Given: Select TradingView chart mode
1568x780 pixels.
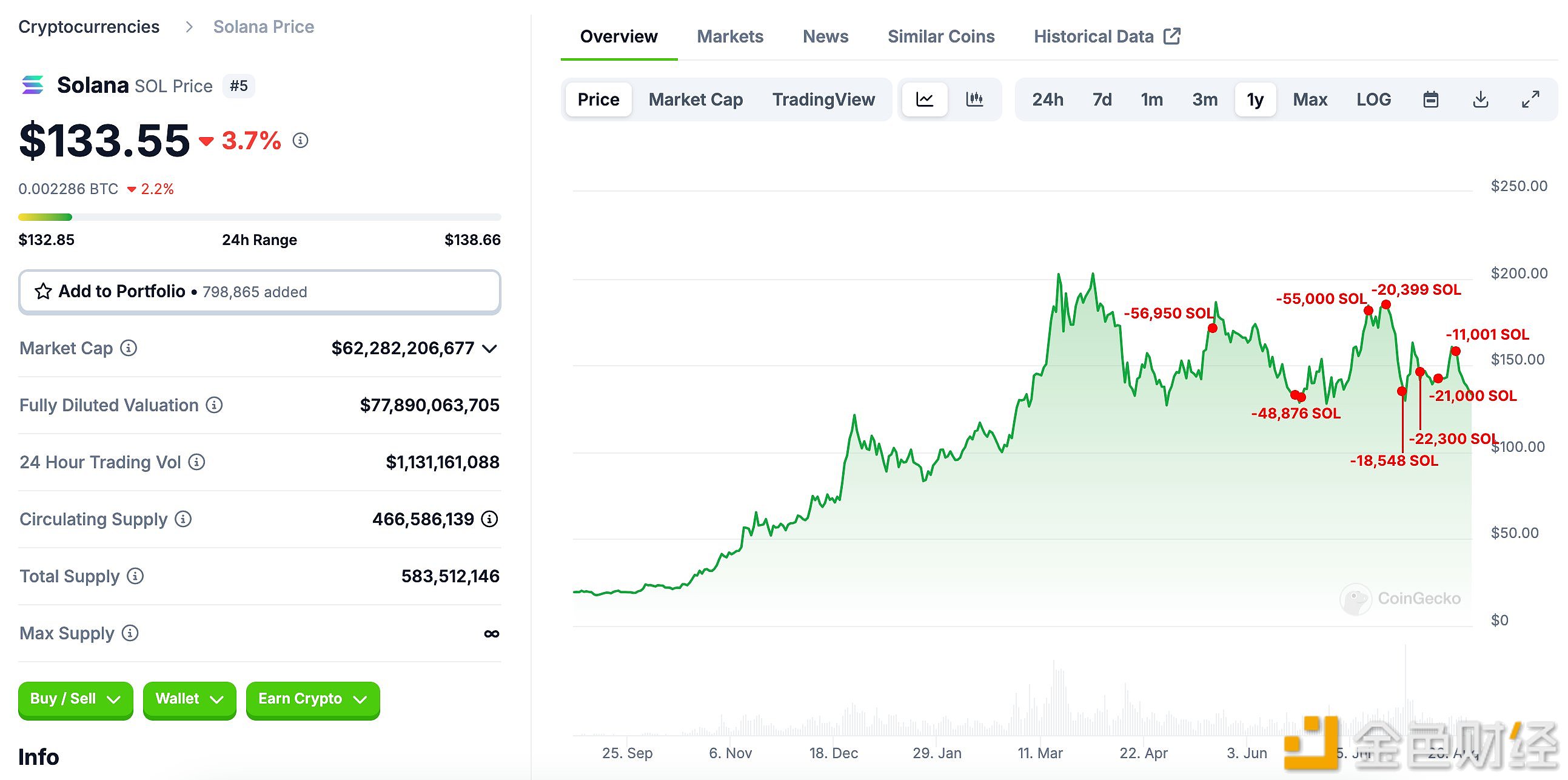Looking at the screenshot, I should pyautogui.click(x=823, y=99).
